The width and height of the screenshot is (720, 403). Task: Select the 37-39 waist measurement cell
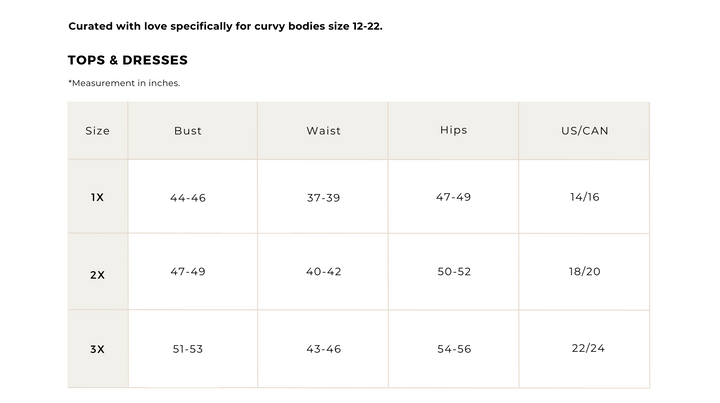[324, 198]
